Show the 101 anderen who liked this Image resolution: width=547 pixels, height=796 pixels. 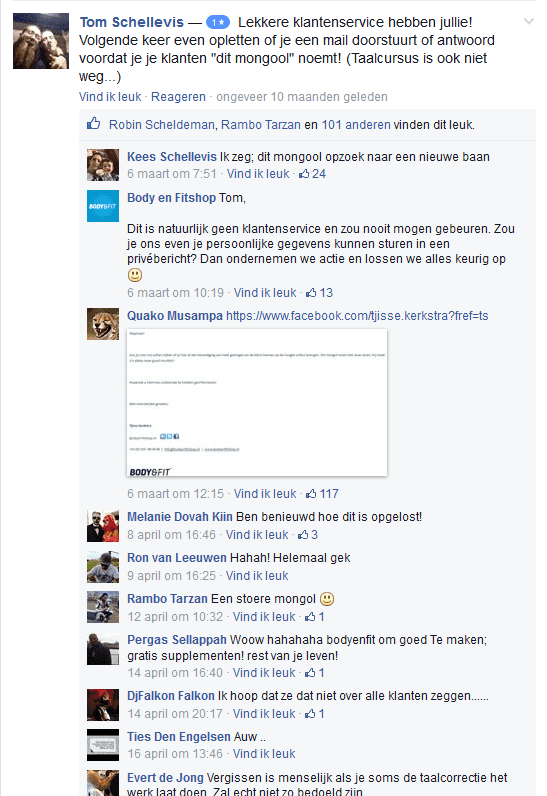click(356, 124)
